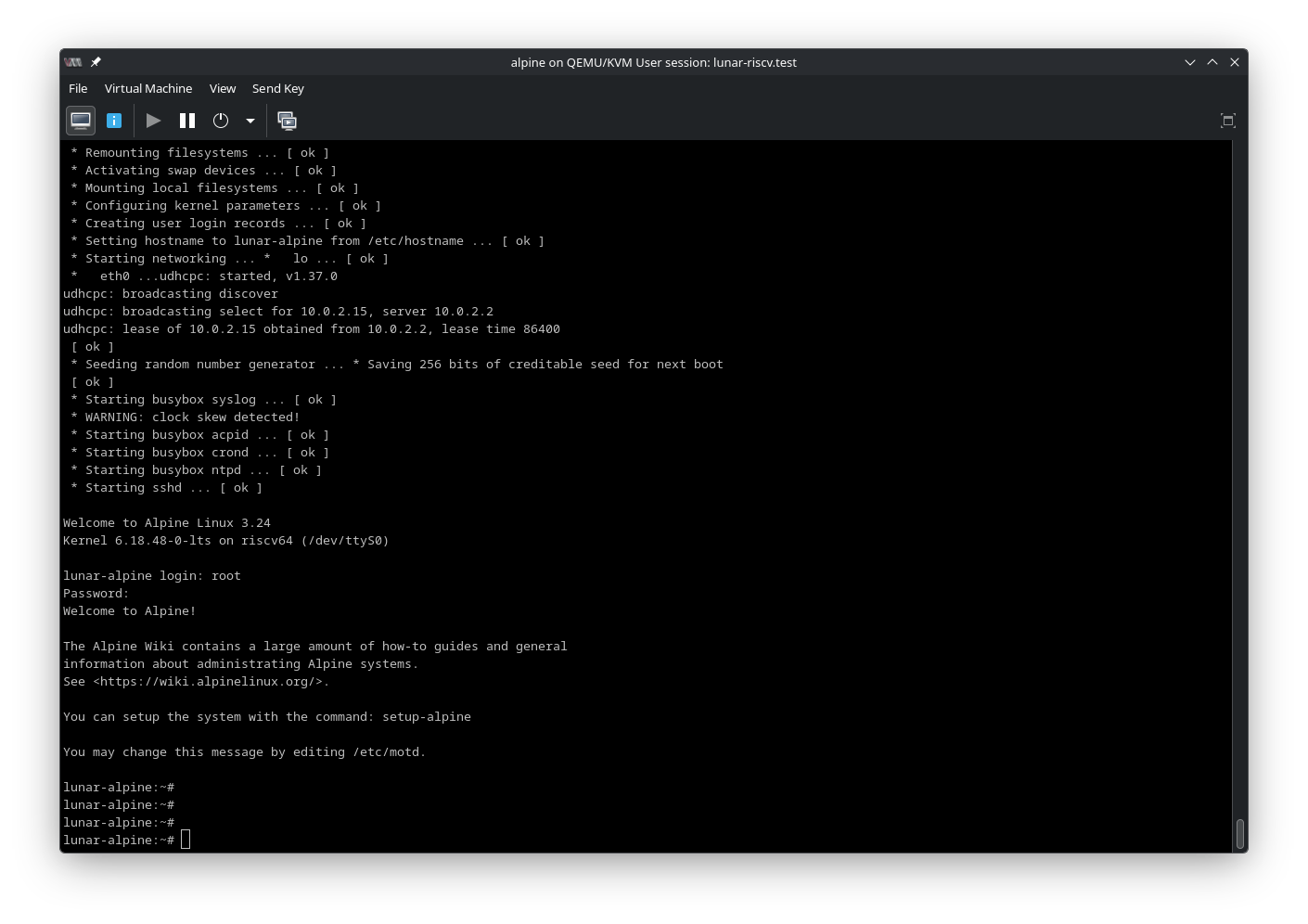
Task: Toggle the pin window icon in titlebar
Action: click(x=96, y=62)
